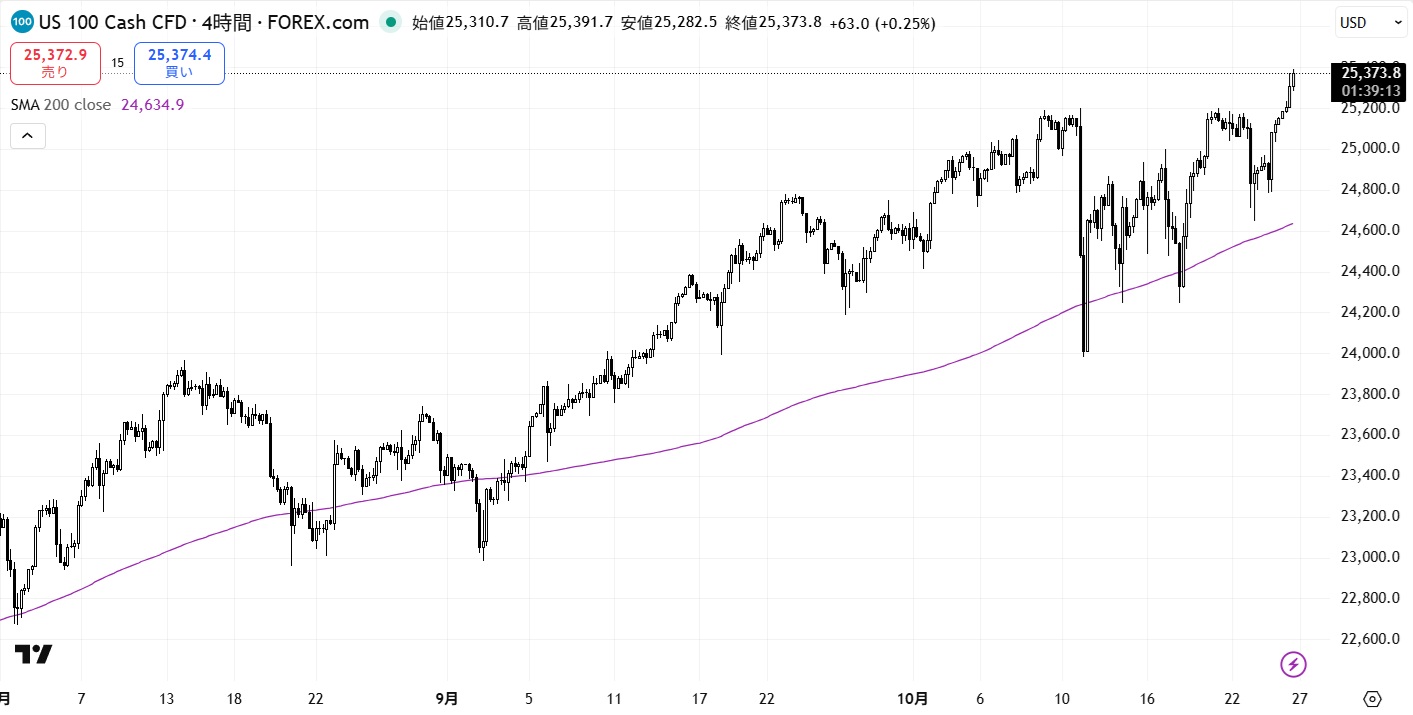Click the current price label 25,373.8
1413x715 pixels.
tap(1370, 72)
